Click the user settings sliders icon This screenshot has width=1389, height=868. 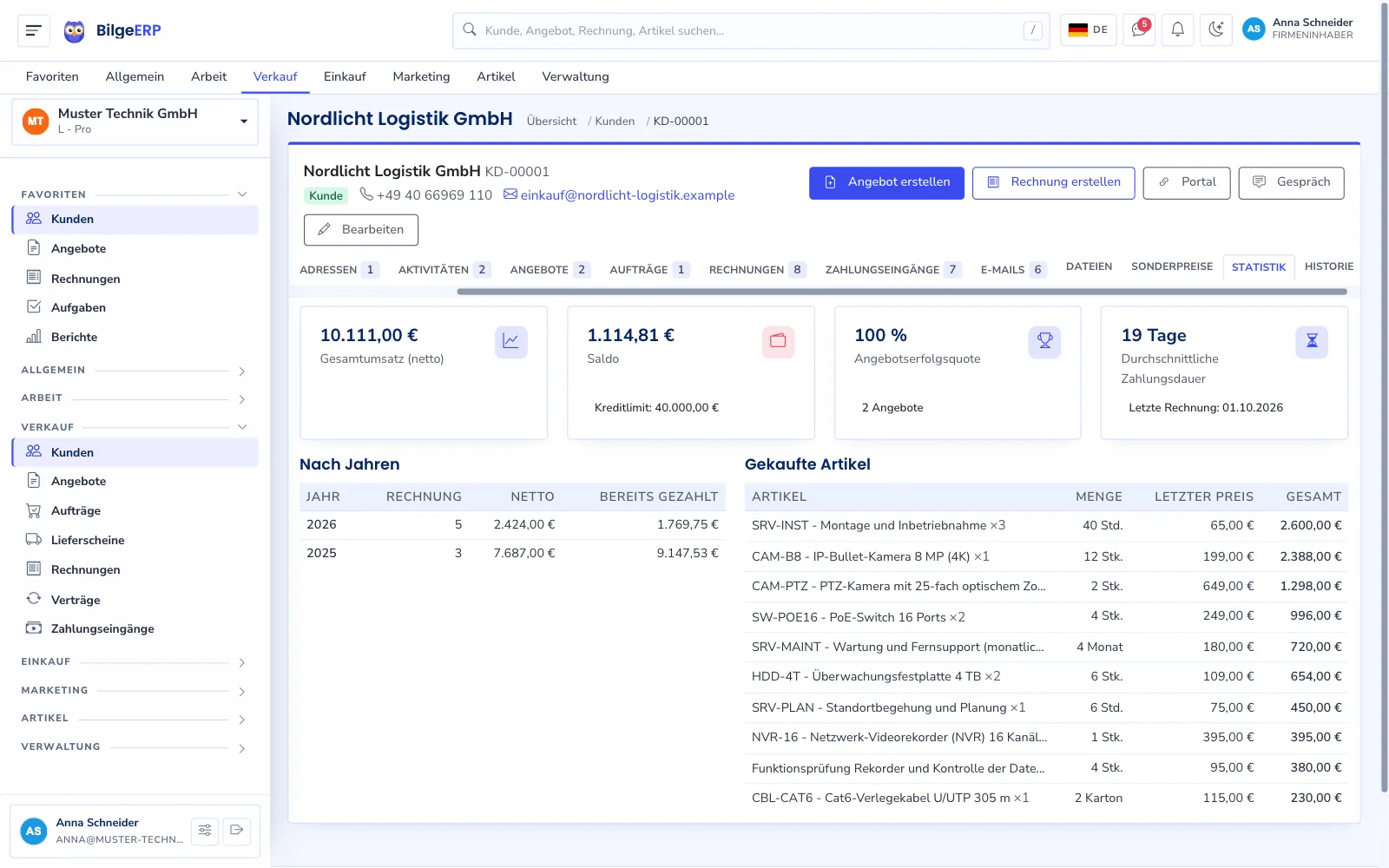click(205, 831)
